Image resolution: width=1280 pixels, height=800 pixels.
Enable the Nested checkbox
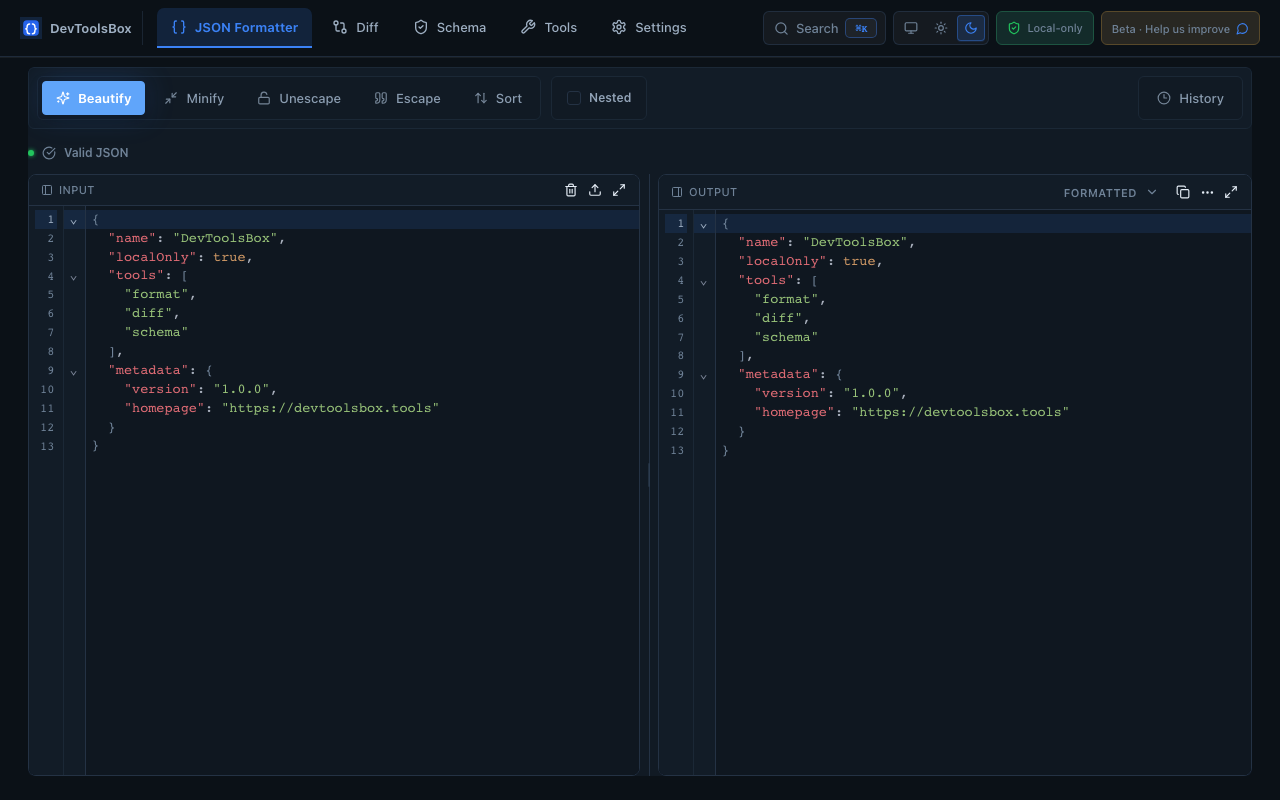tap(574, 98)
